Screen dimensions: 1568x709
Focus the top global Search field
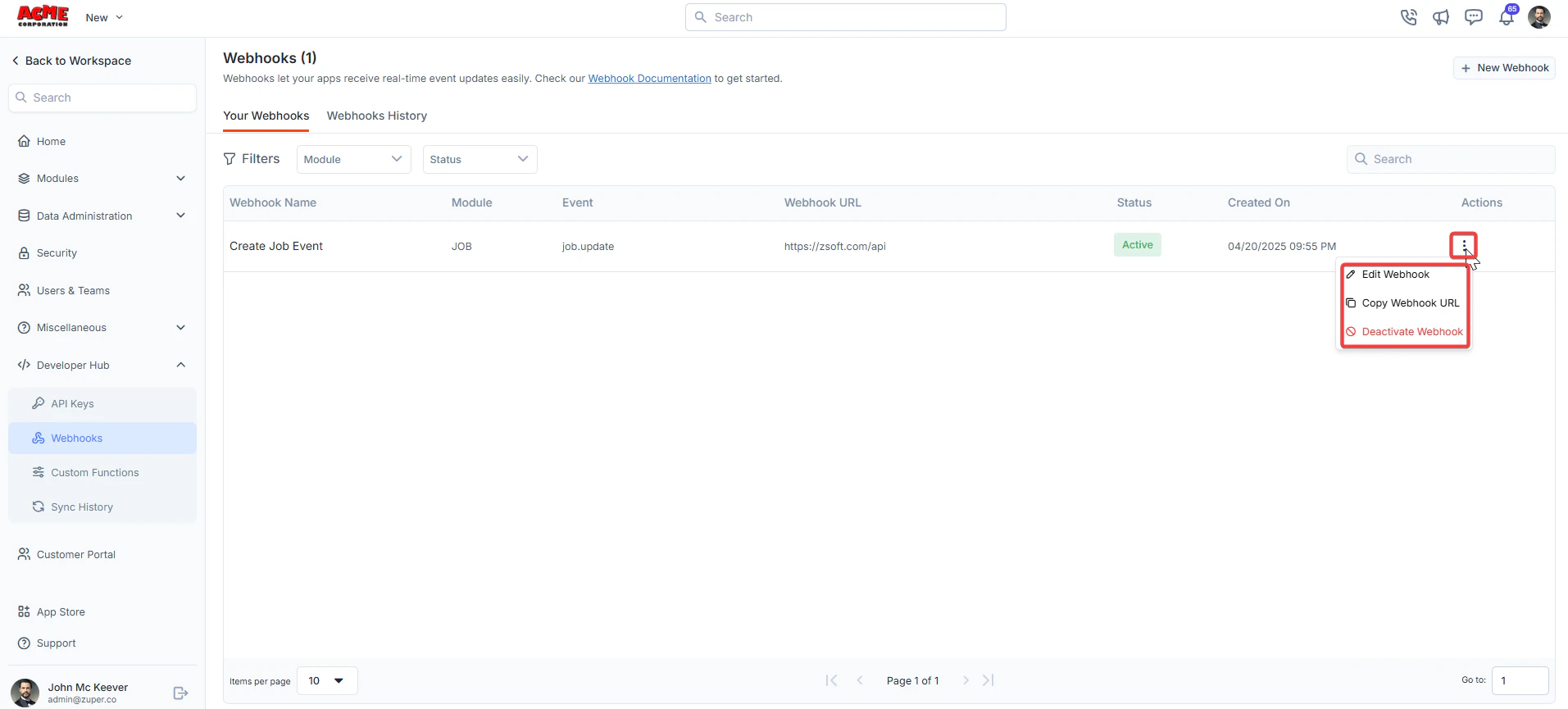pyautogui.click(x=845, y=17)
